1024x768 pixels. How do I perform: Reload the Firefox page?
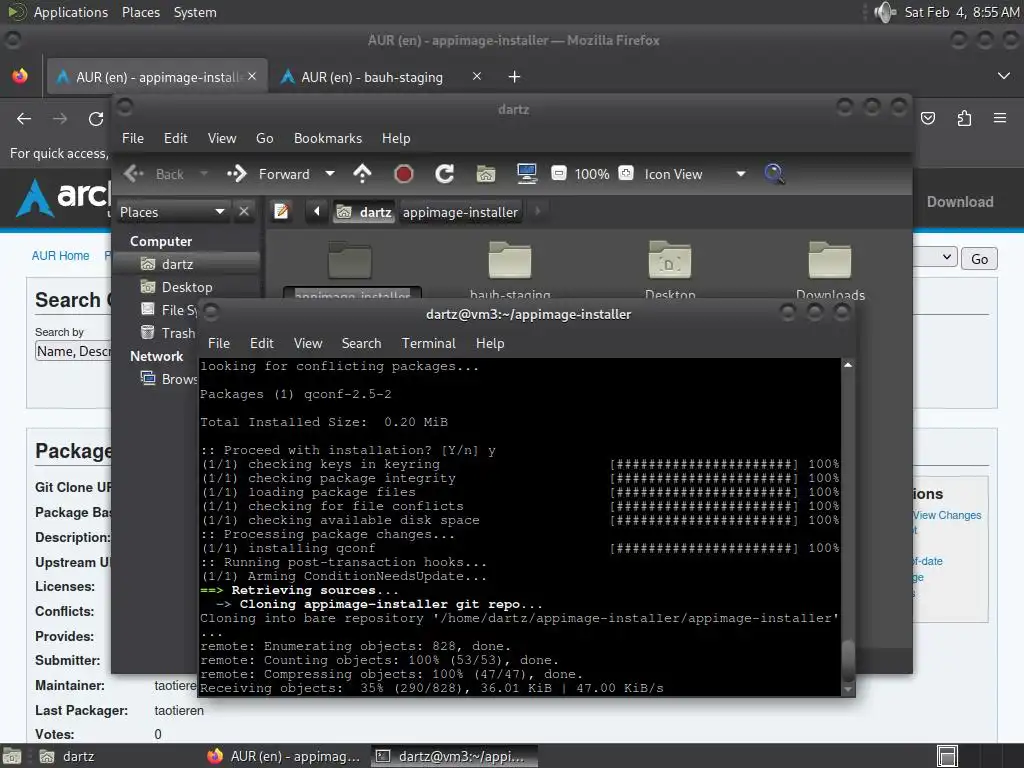pos(96,119)
